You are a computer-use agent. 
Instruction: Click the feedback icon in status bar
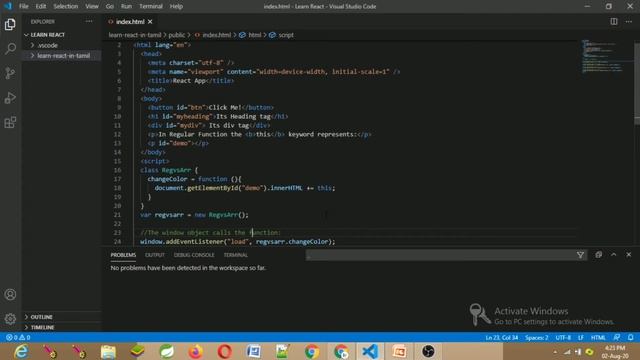click(617, 338)
